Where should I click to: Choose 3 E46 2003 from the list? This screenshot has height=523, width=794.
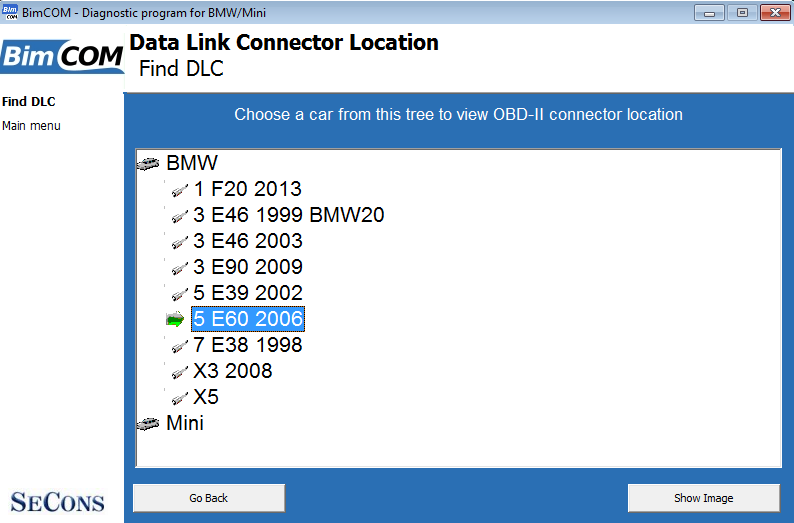248,241
